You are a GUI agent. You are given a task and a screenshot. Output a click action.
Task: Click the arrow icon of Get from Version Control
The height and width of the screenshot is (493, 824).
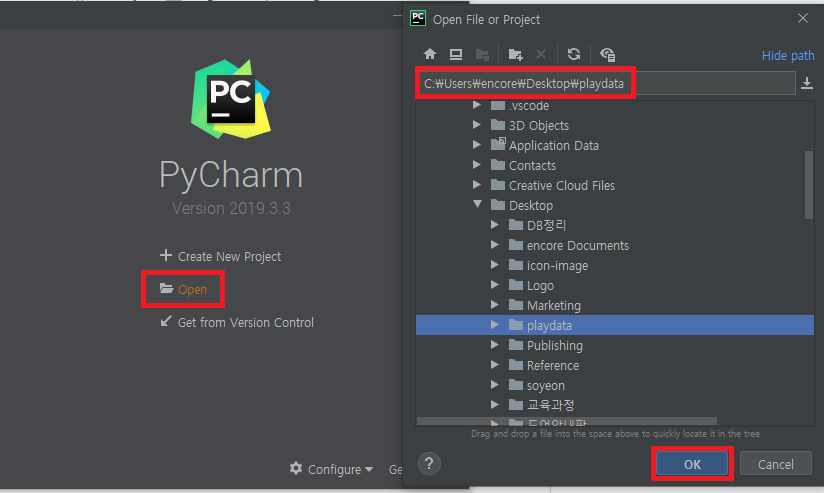tap(166, 321)
